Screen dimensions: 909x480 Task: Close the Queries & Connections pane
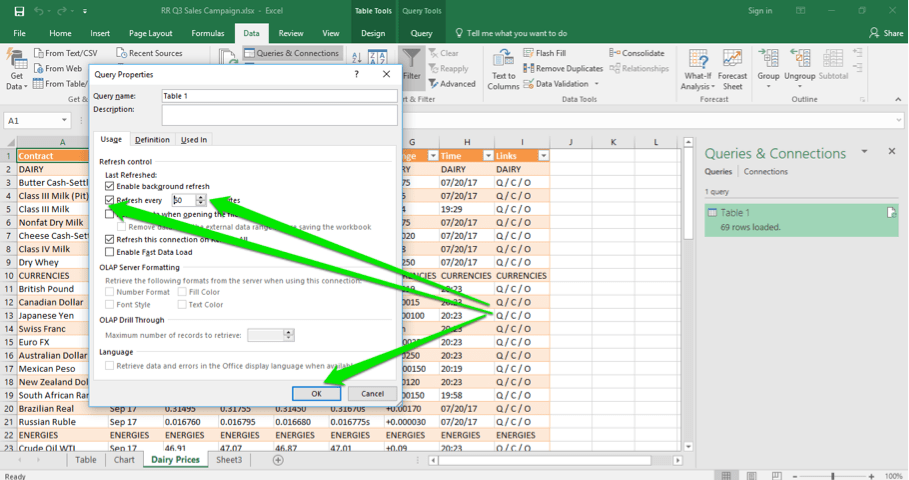tap(892, 151)
